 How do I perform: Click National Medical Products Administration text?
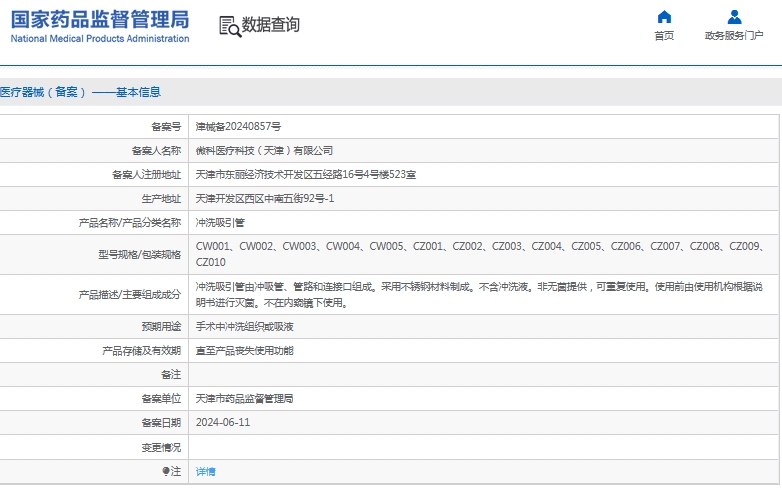point(100,38)
